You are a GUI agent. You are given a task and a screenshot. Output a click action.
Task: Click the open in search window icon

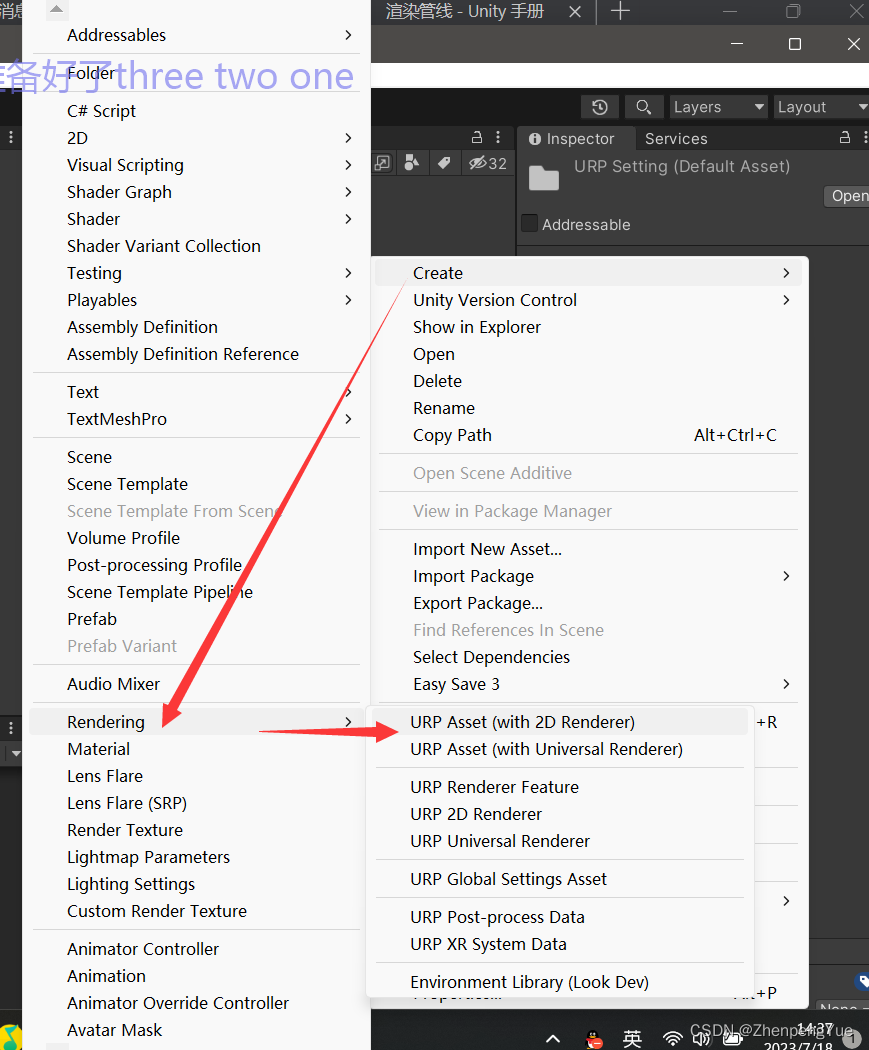(x=382, y=163)
